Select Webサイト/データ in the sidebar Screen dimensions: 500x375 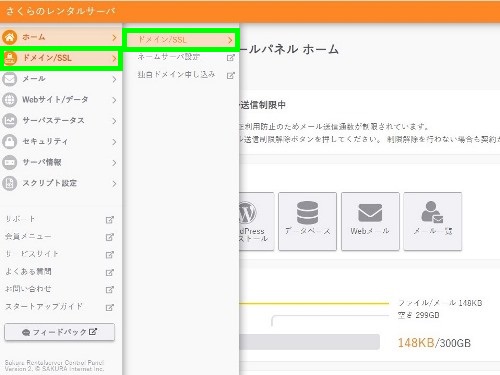(x=61, y=100)
